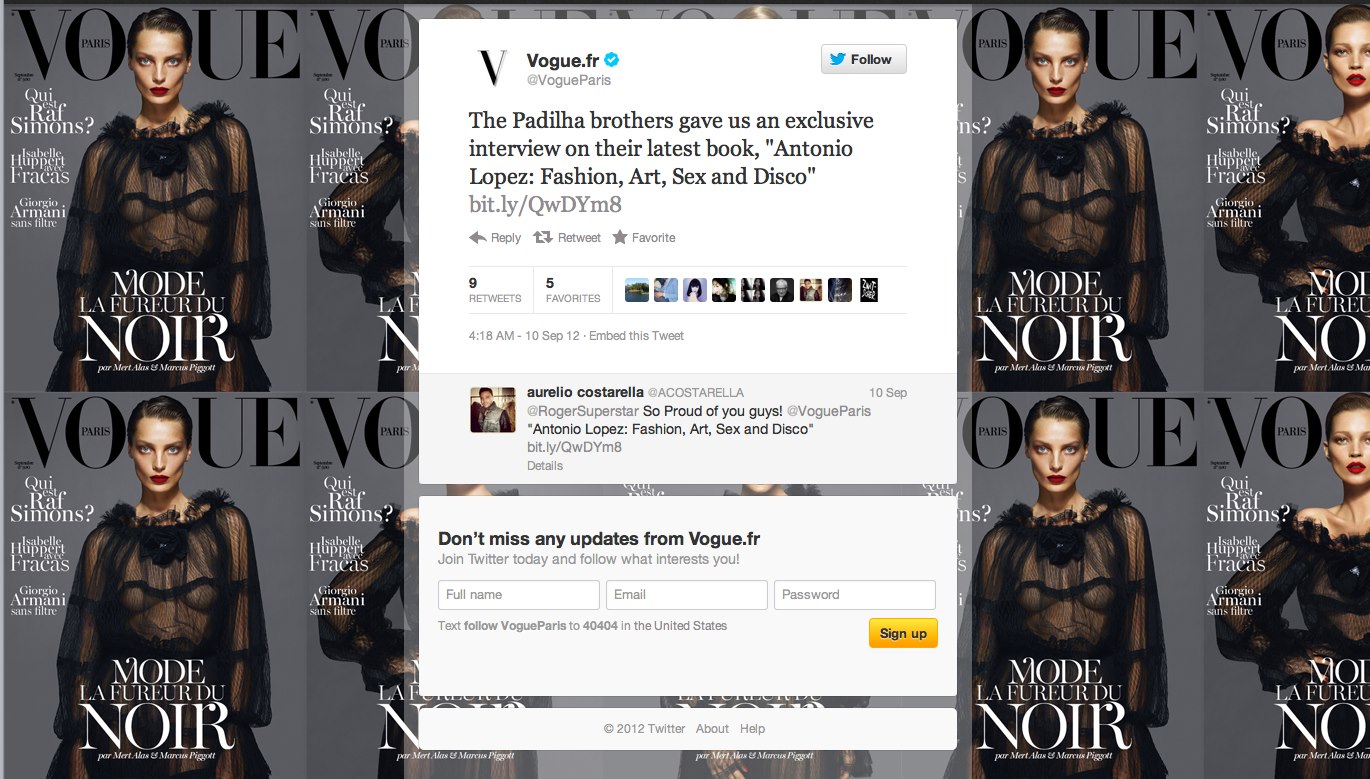Click the @VogueParis handle under the account name
This screenshot has height=779, width=1370.
click(569, 80)
